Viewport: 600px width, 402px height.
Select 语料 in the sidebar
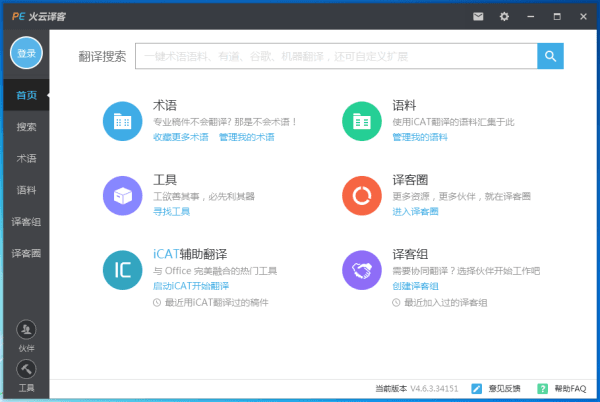point(26,190)
